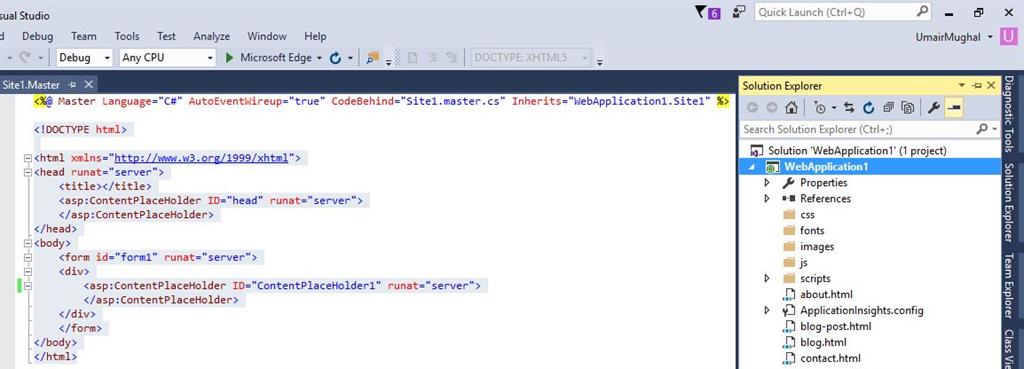This screenshot has height=369, width=1024.
Task: Open the Any CPU platform dropdown
Action: [x=210, y=58]
